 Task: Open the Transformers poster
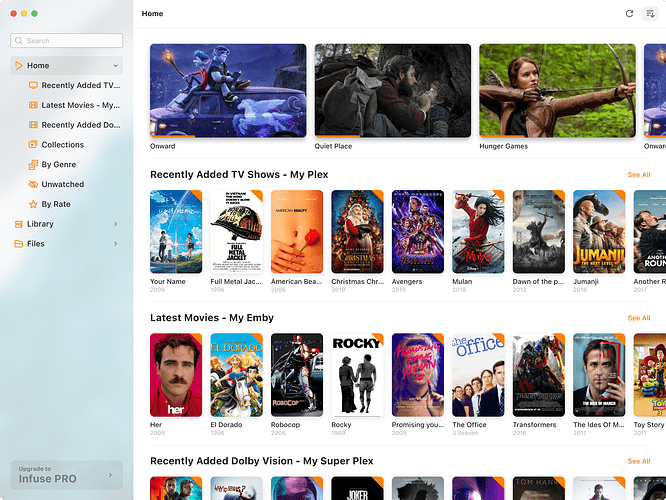(539, 375)
